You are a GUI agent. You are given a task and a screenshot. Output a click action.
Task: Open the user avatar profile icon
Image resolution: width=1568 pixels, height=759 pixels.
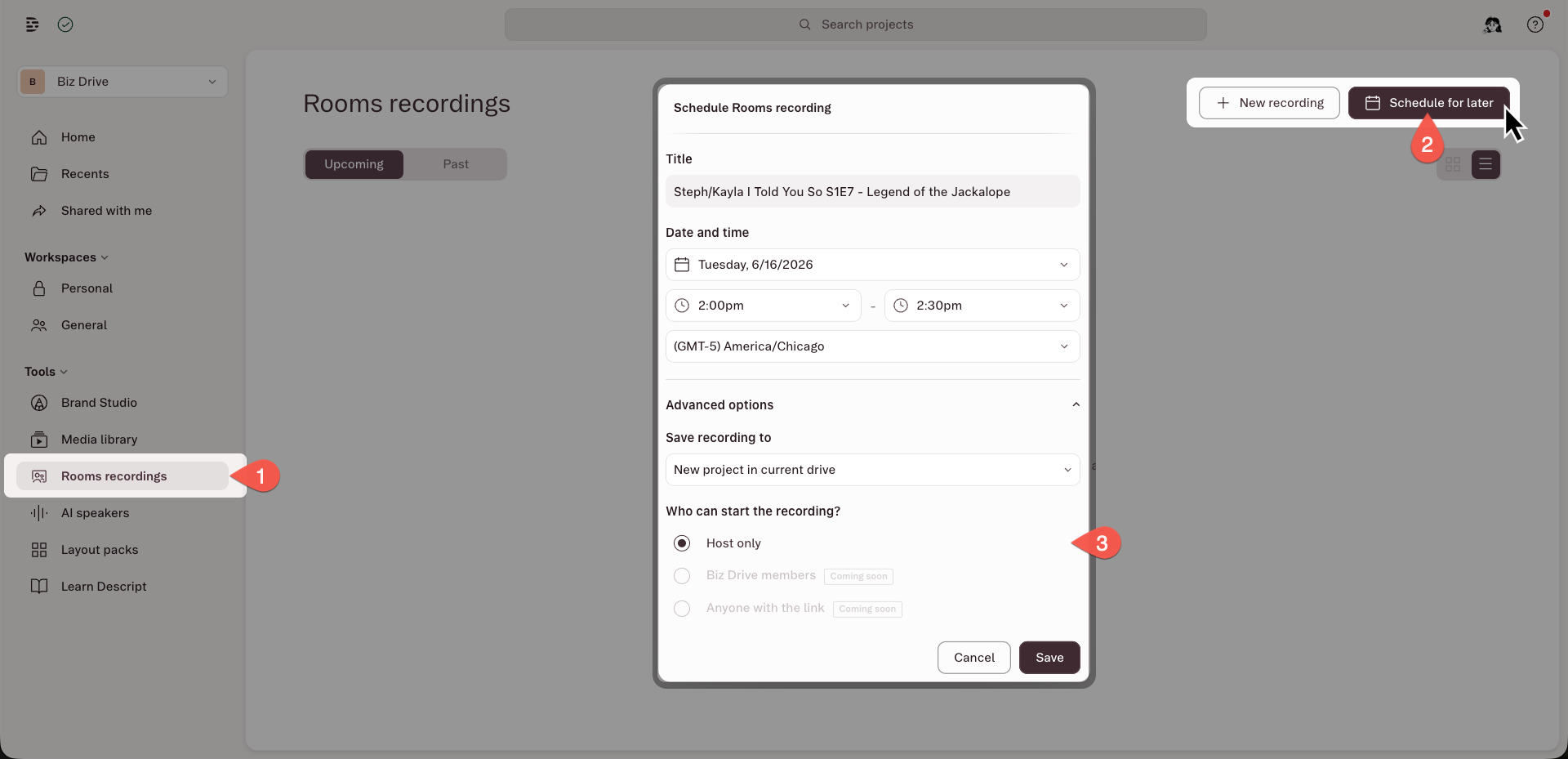(x=1493, y=25)
